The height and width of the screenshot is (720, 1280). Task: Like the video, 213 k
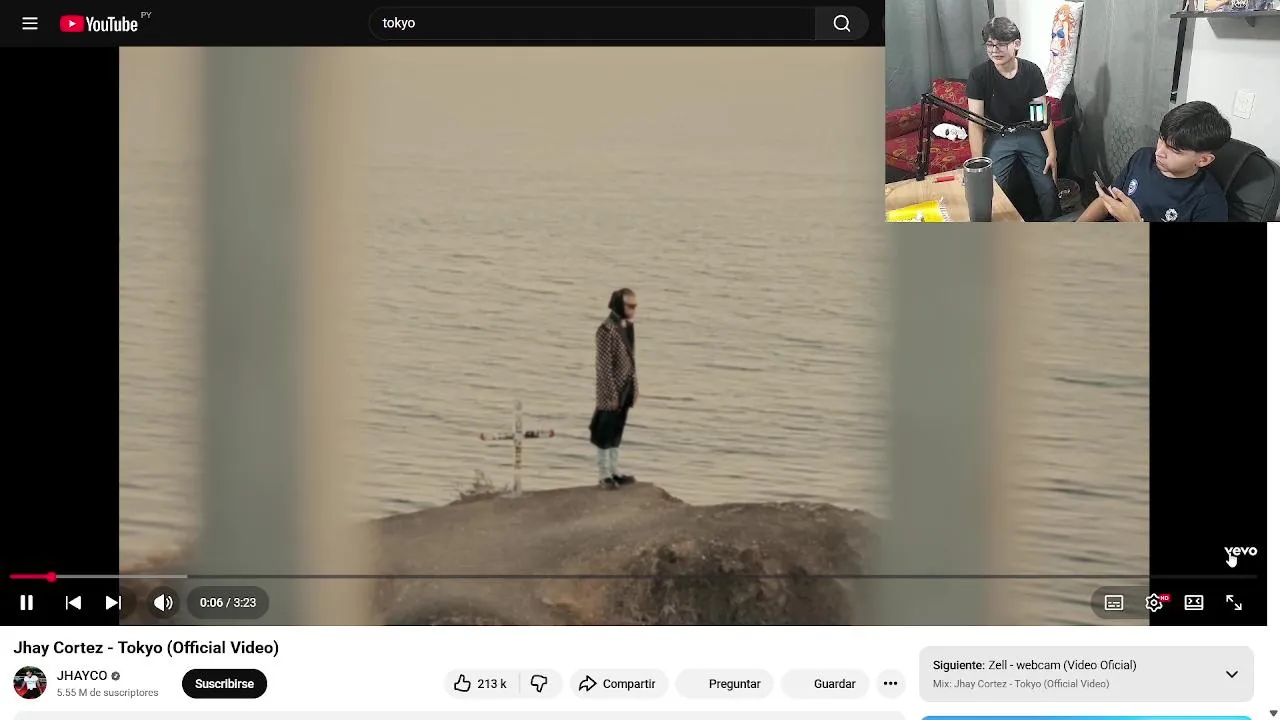(x=480, y=684)
